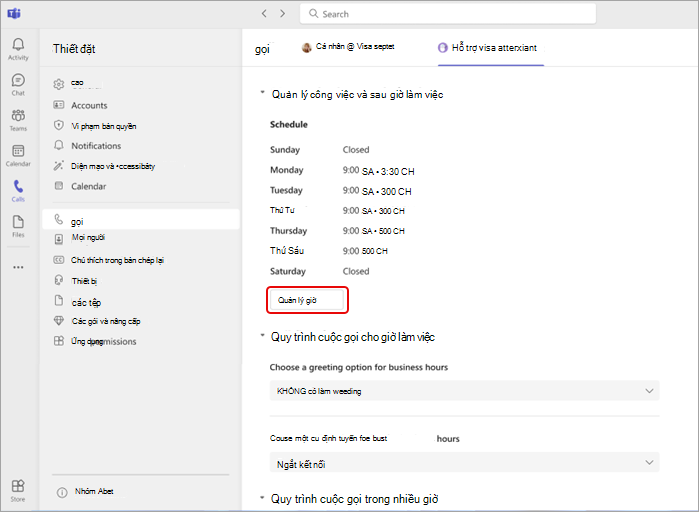Click the Search box

pos(448,14)
